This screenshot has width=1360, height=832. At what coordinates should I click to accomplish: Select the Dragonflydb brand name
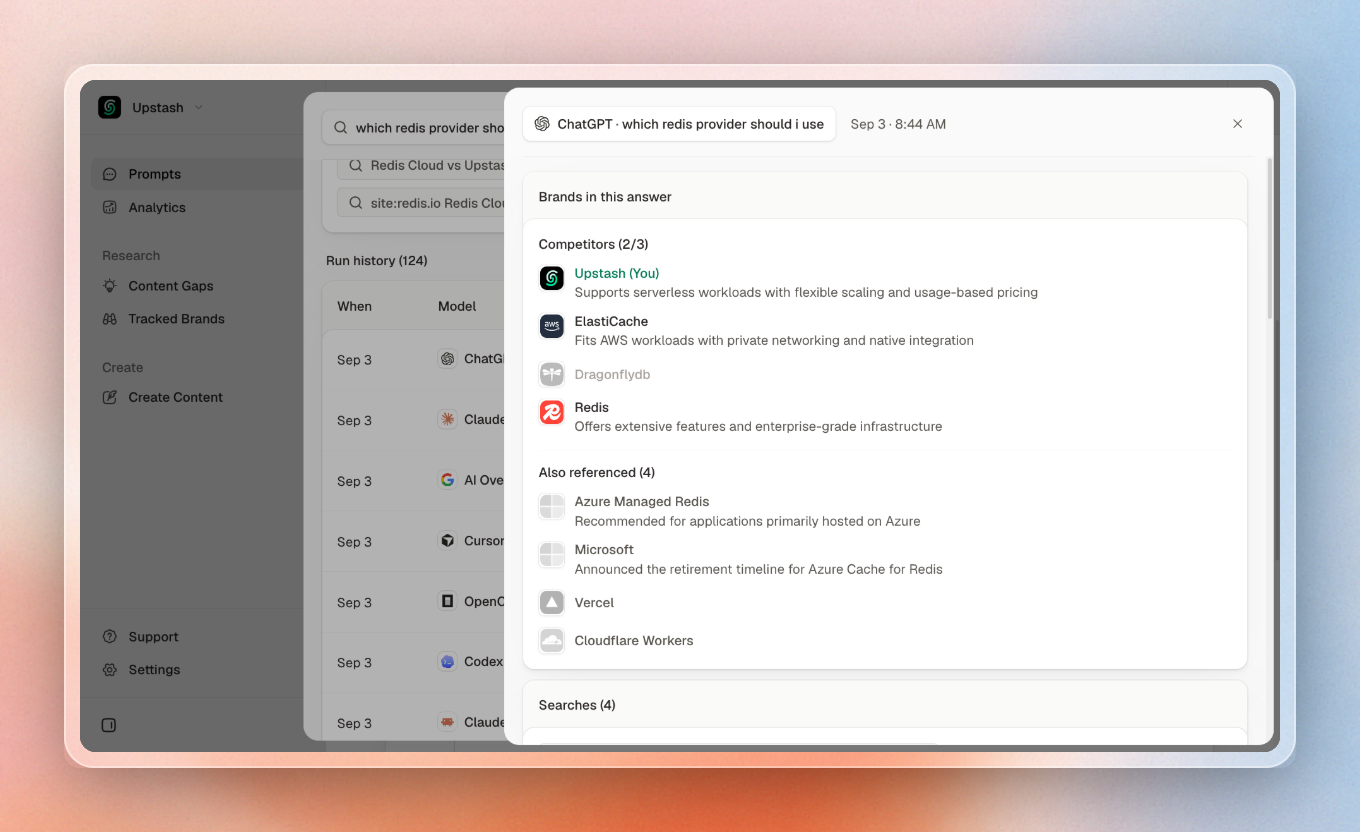[x=613, y=374]
